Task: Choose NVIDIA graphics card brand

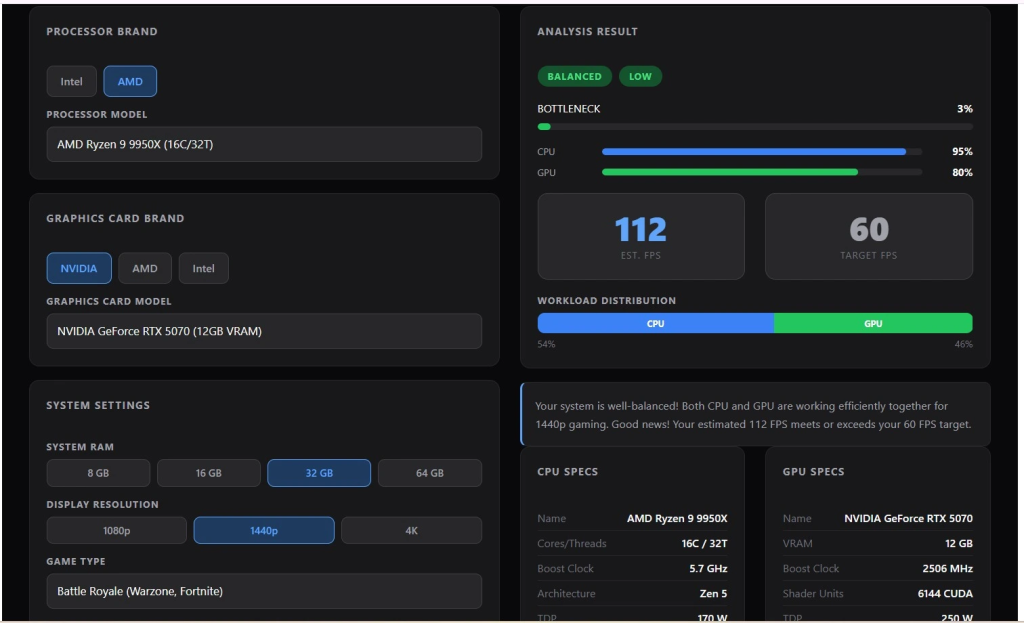Action: [79, 268]
